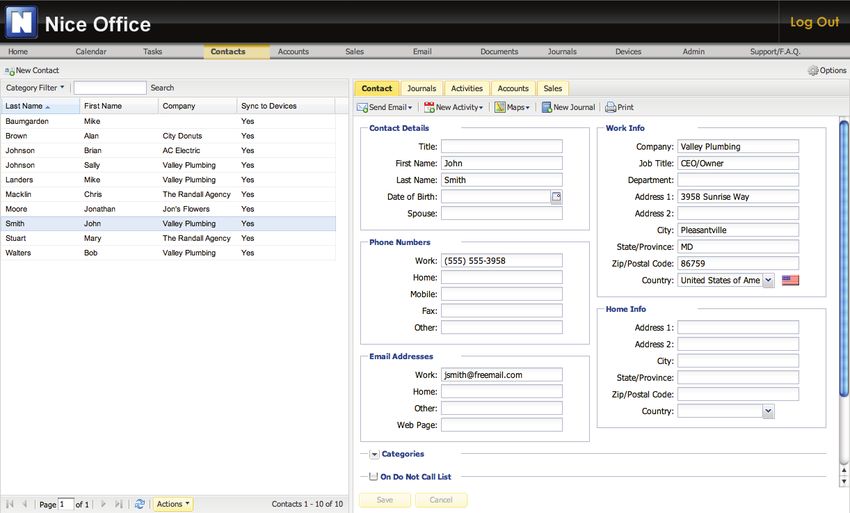
Task: Open the Options gear icon
Action: click(813, 70)
